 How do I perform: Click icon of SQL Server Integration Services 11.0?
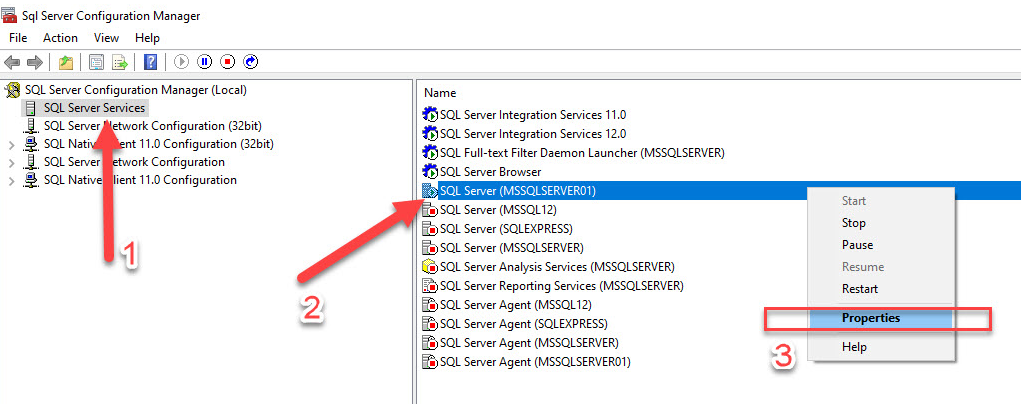click(x=430, y=115)
